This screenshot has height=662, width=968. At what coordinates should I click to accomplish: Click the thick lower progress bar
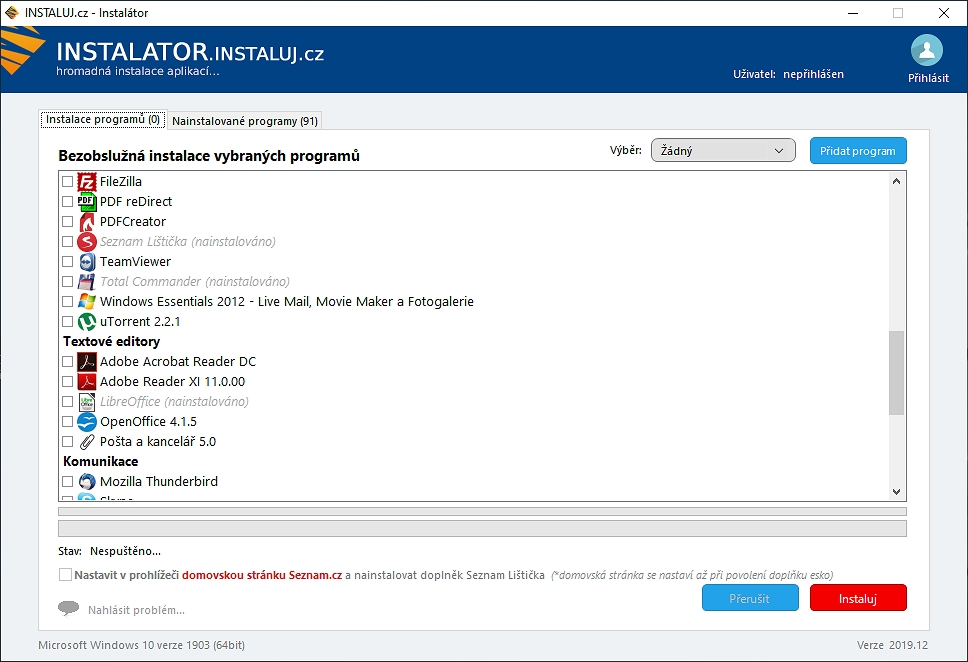[x=482, y=529]
